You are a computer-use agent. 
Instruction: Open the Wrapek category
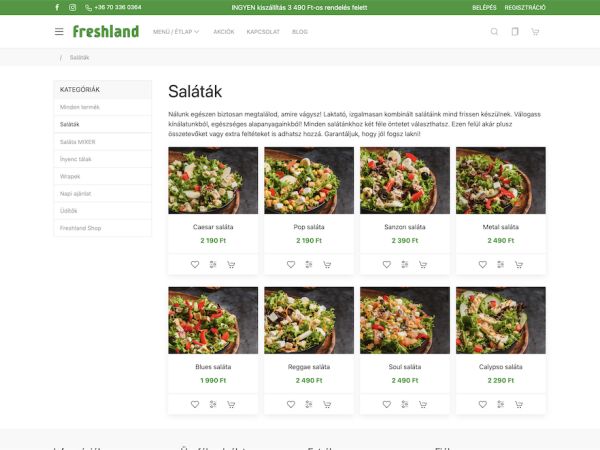103,176
